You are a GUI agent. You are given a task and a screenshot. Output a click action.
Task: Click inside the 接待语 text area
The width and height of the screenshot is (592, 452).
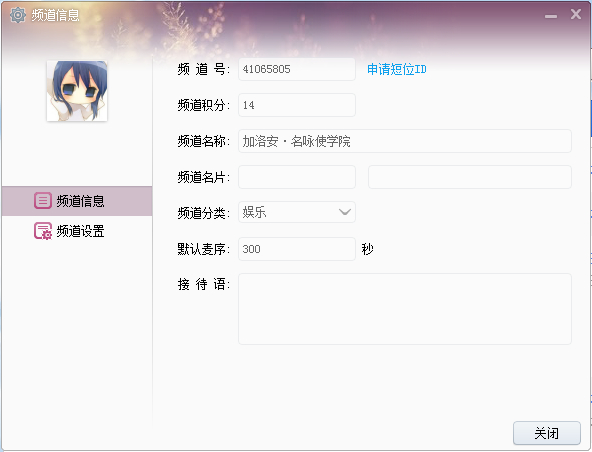tap(405, 309)
